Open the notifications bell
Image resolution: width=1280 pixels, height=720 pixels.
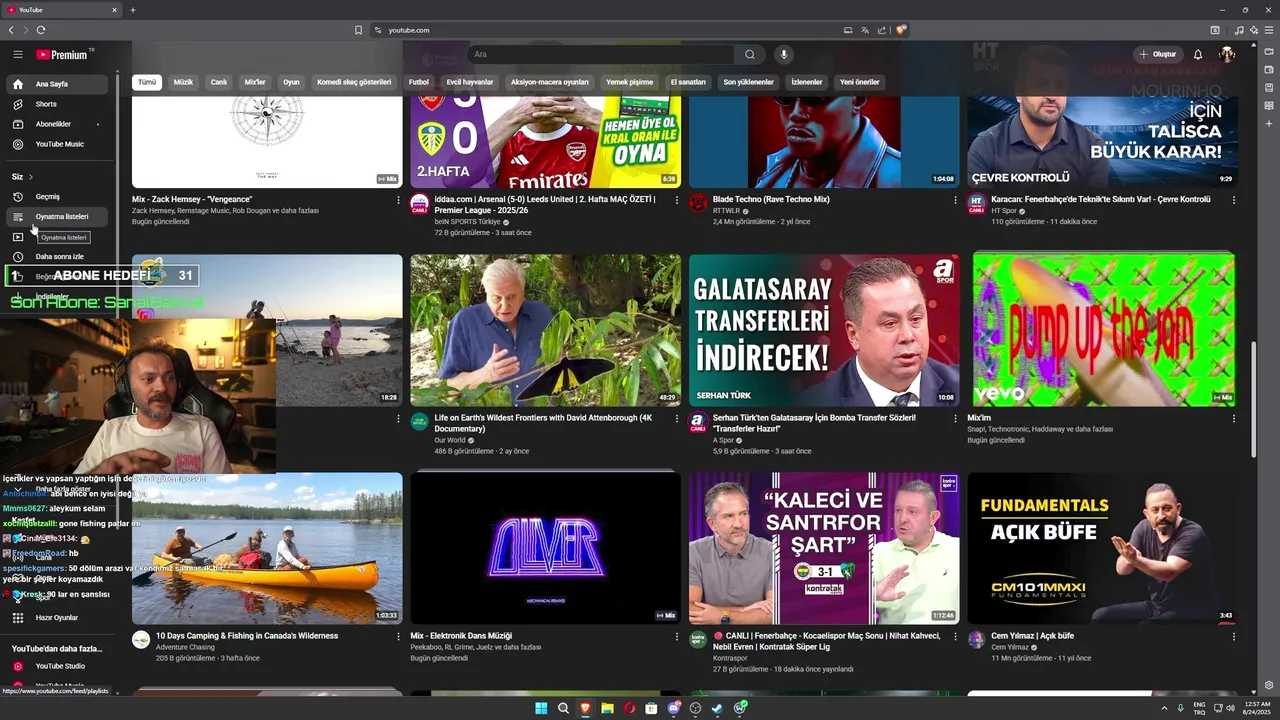click(x=1198, y=54)
